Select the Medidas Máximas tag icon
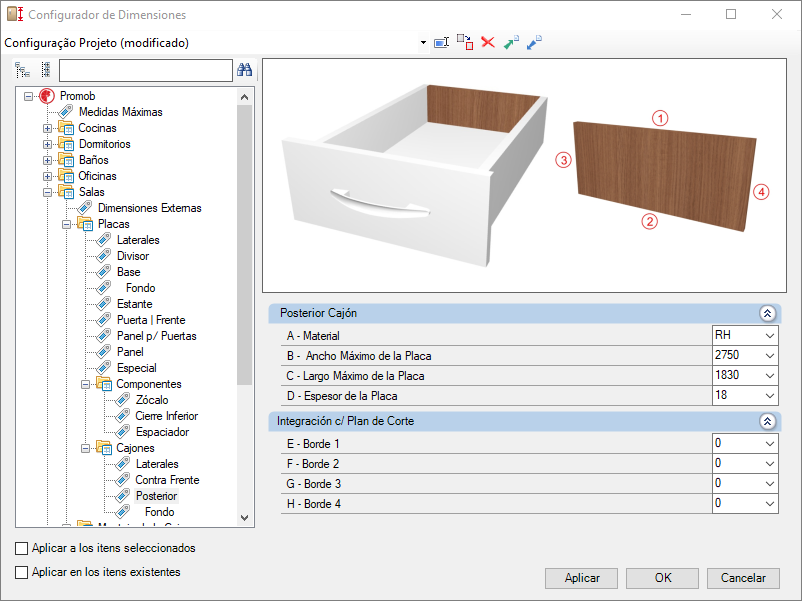Viewport: 802px width, 601px height. click(65, 112)
